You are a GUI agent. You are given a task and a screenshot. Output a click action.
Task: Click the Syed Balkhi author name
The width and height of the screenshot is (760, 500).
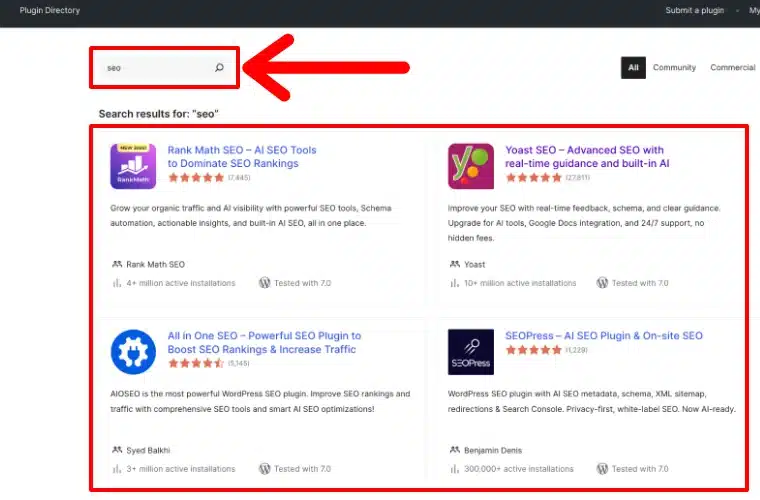click(148, 450)
